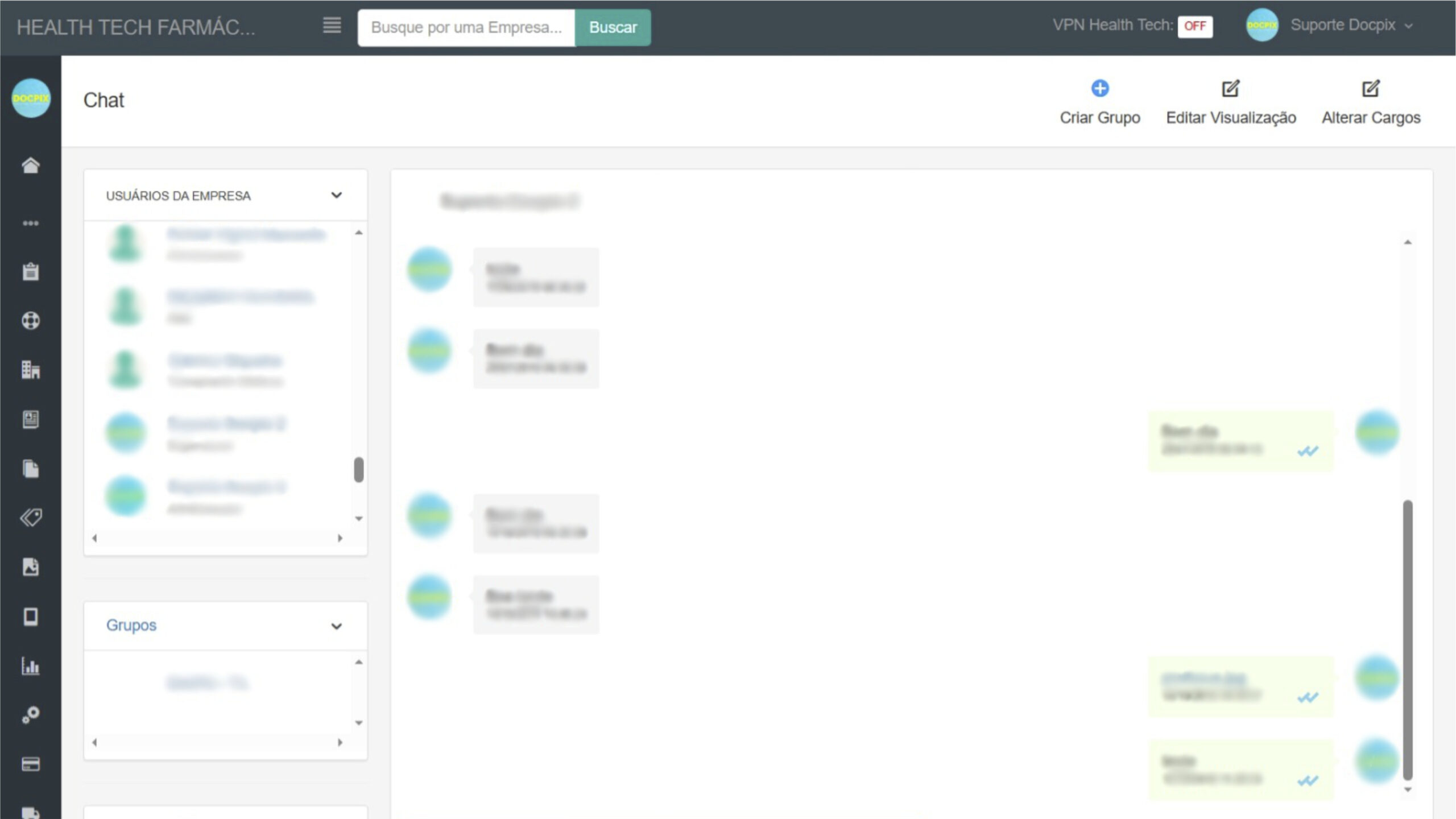Click the company search input field
Viewport: 1456px width, 819px height.
[466, 27]
